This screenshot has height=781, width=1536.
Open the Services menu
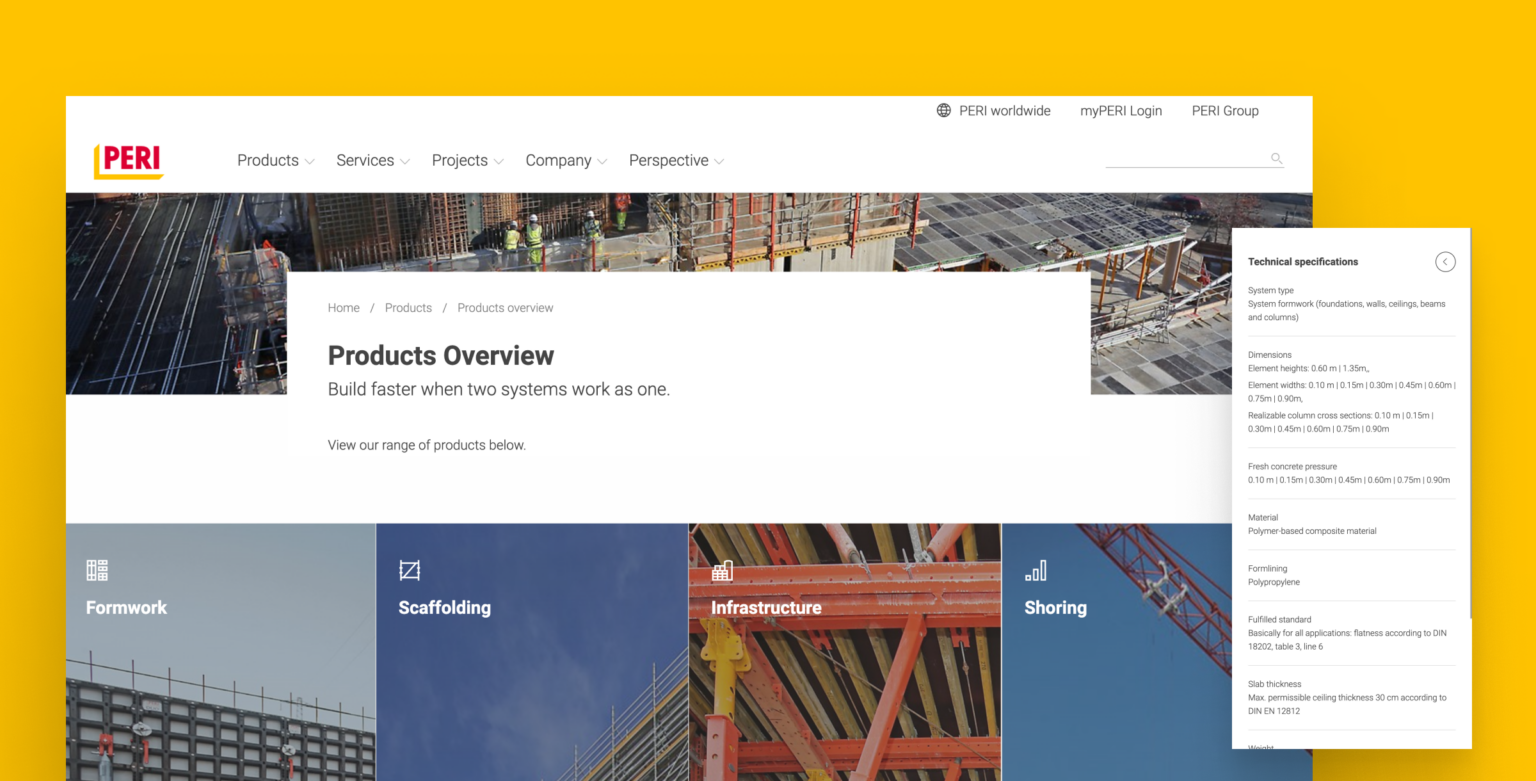click(x=365, y=160)
